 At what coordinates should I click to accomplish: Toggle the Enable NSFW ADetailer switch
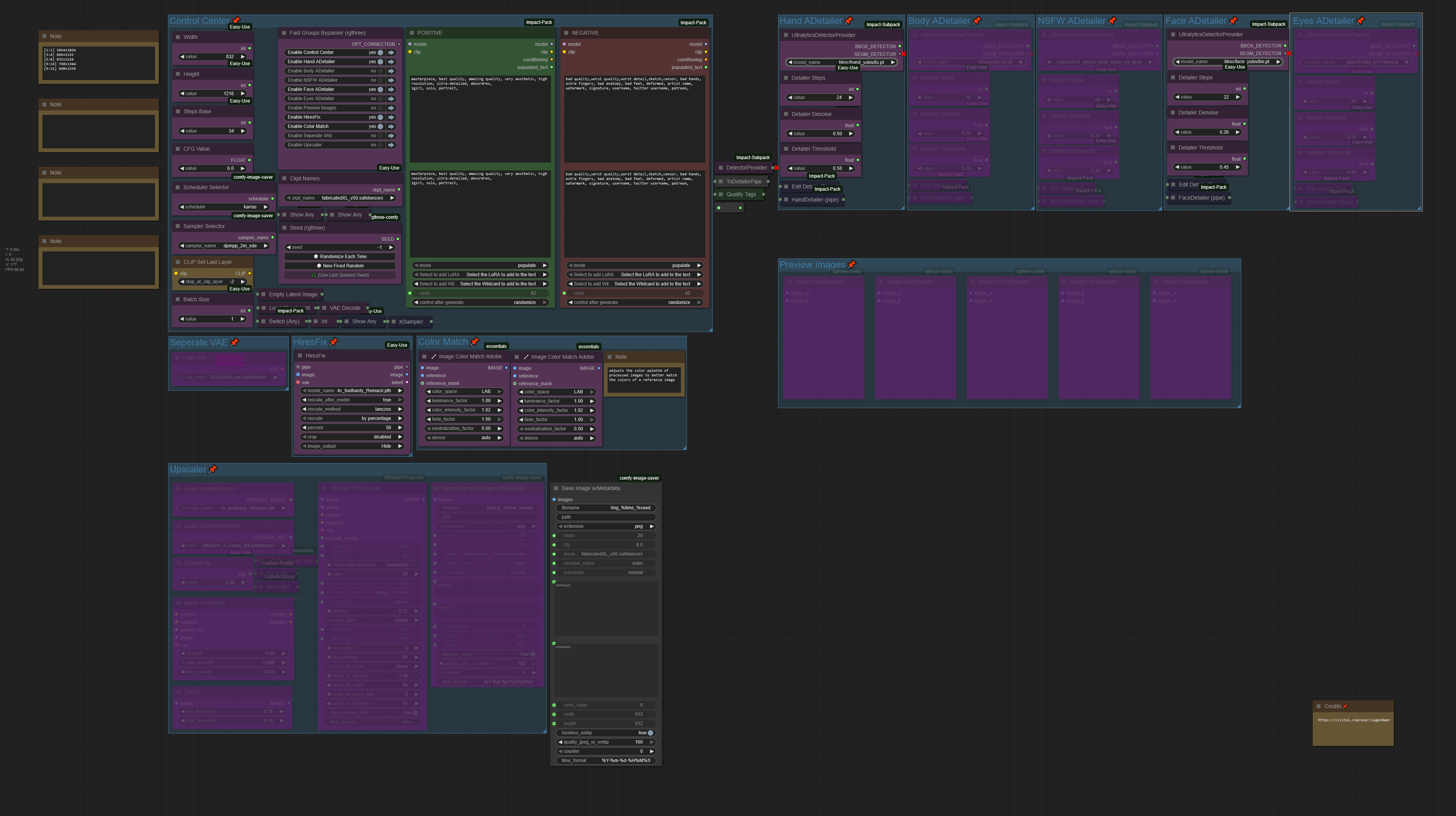(380, 80)
